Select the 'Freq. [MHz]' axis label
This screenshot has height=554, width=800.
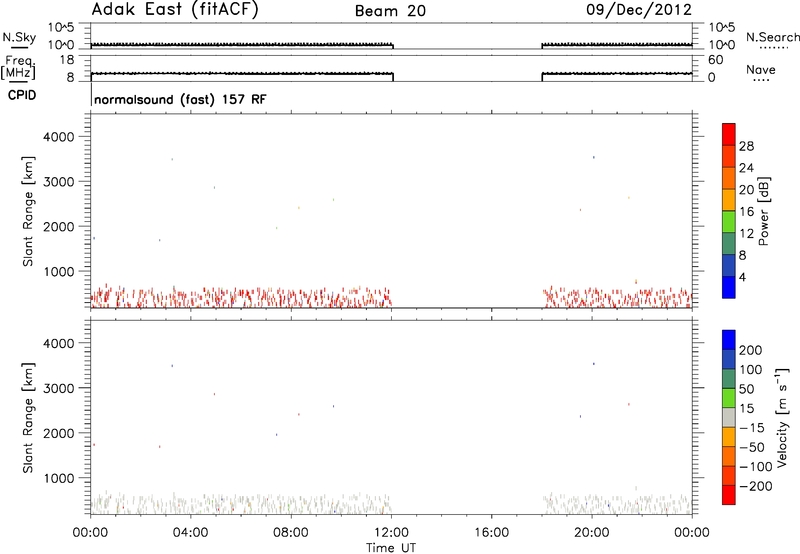18,67
